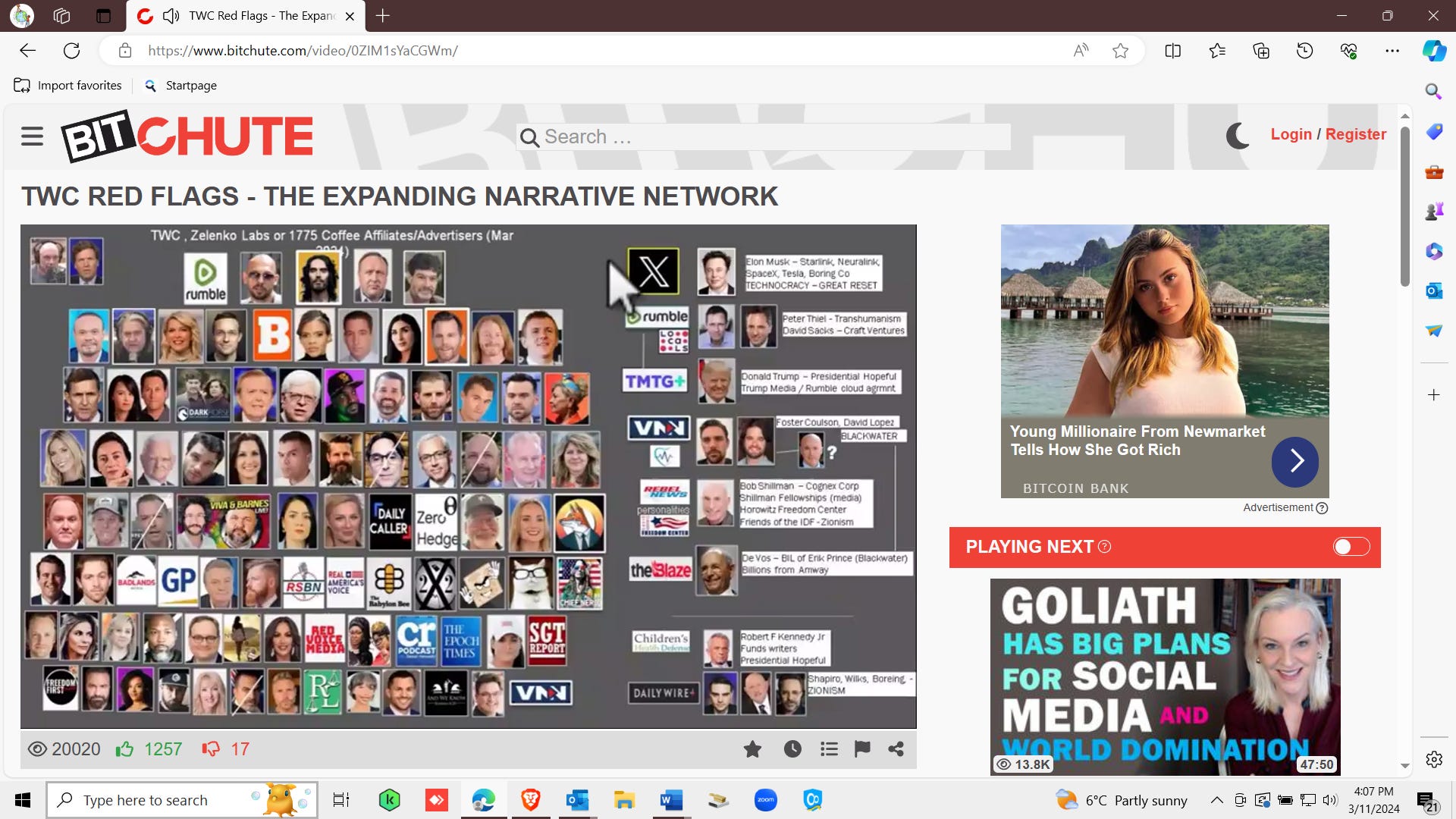Add app to Edge sidebar plus

(x=1433, y=395)
